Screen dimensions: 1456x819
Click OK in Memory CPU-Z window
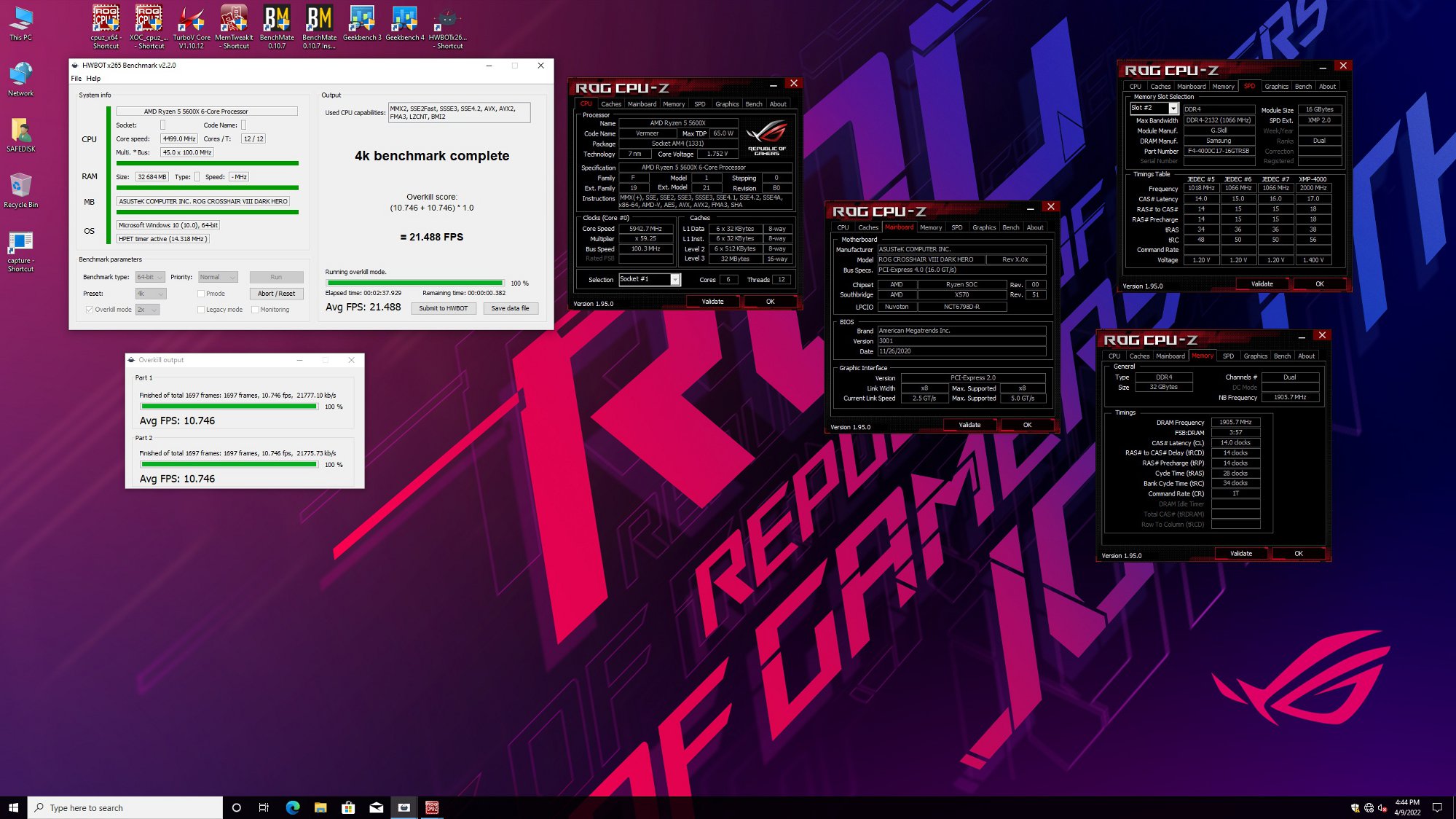(1298, 554)
